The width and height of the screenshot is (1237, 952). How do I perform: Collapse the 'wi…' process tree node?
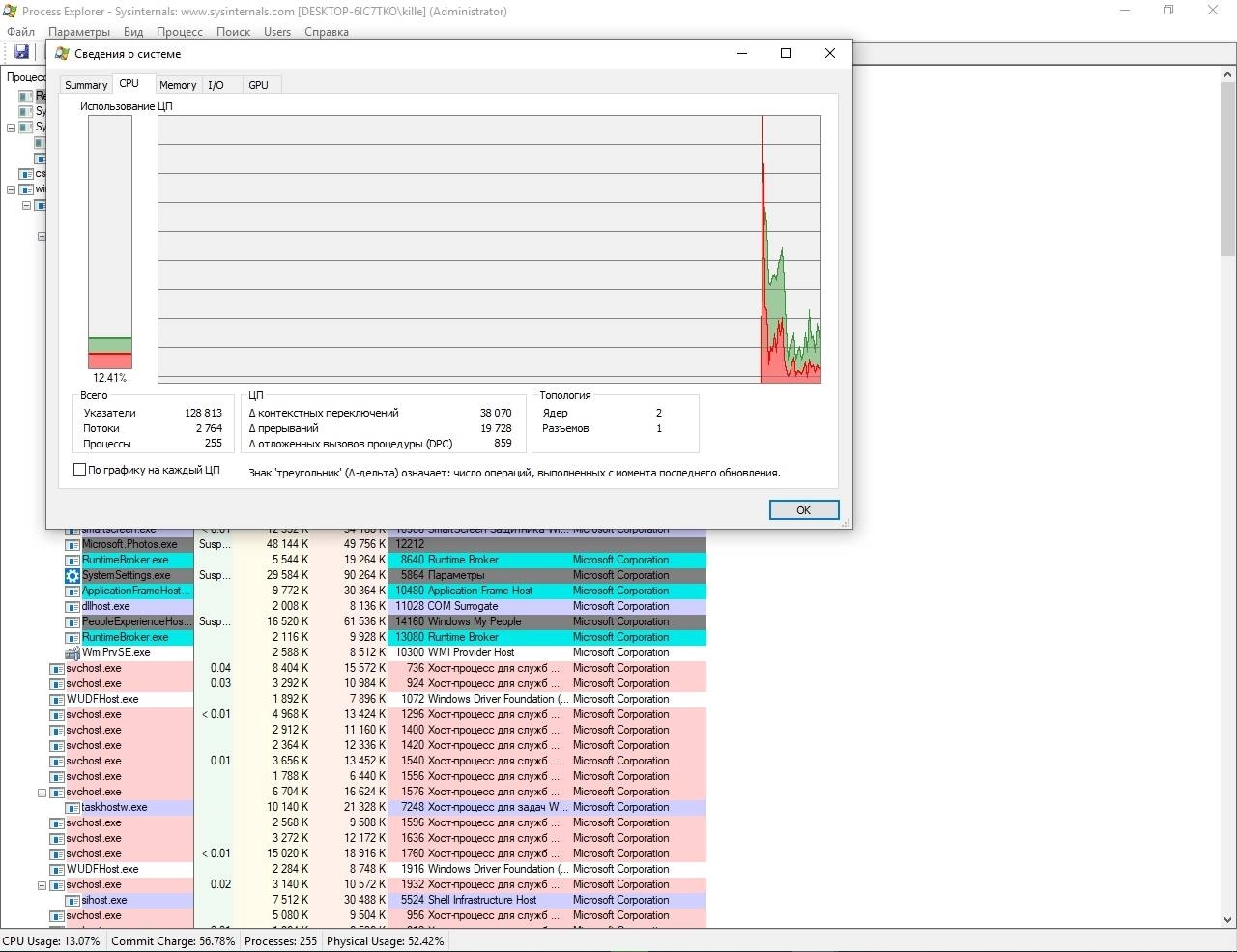click(x=11, y=189)
